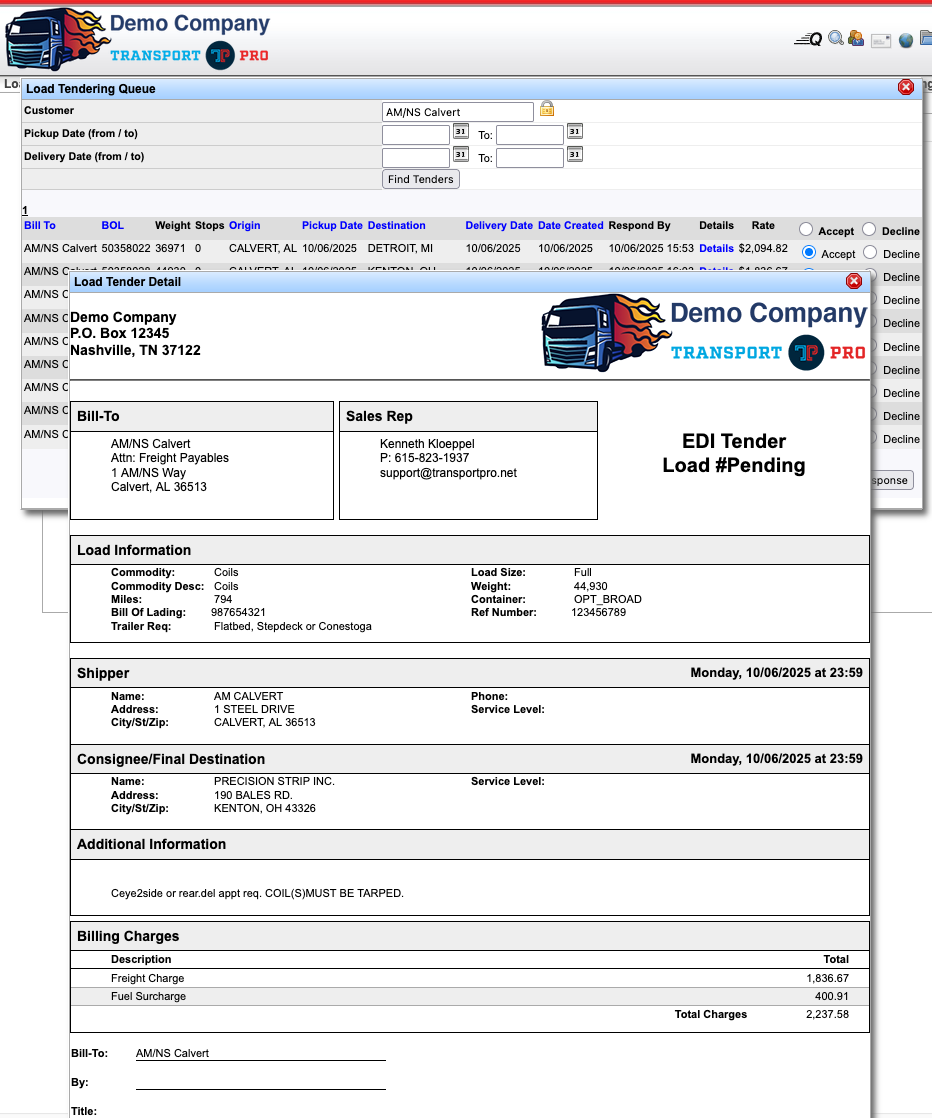
Task: Sort tenders by Pickup Date column
Action: [x=332, y=226]
